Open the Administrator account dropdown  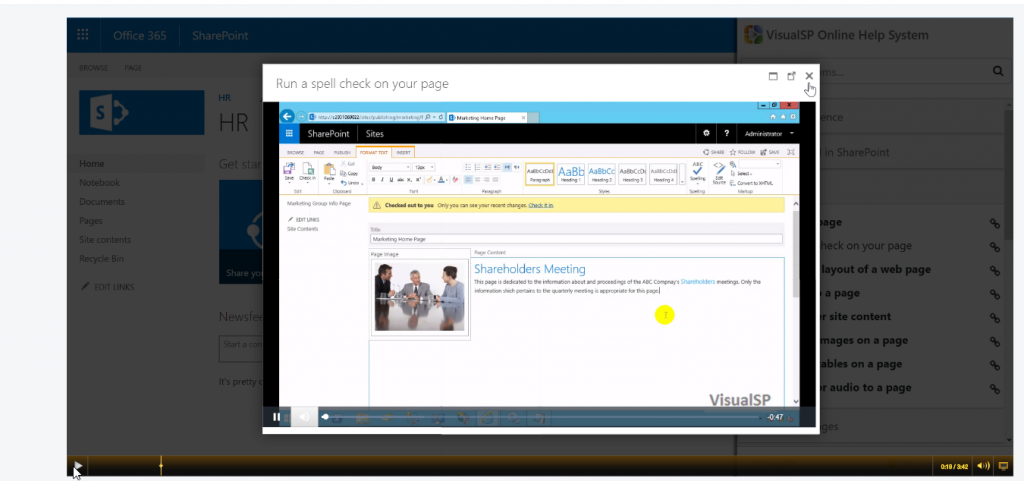click(x=770, y=134)
